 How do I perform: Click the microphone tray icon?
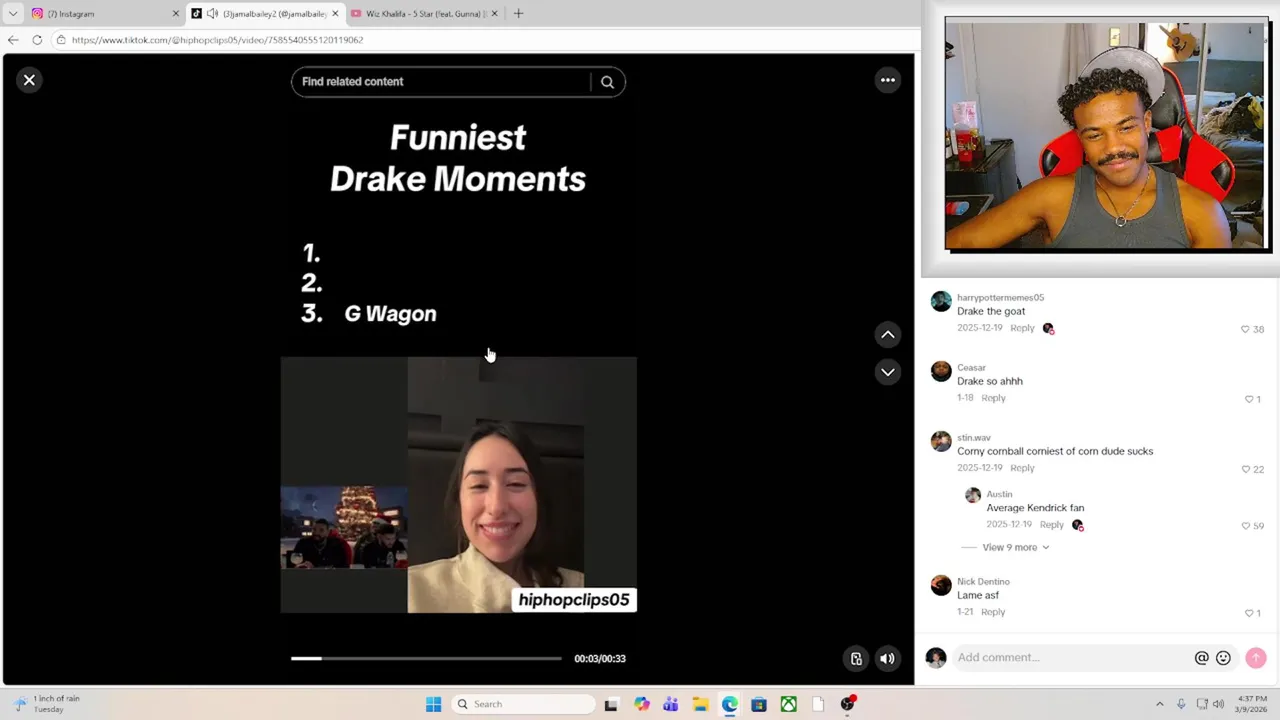(1181, 704)
